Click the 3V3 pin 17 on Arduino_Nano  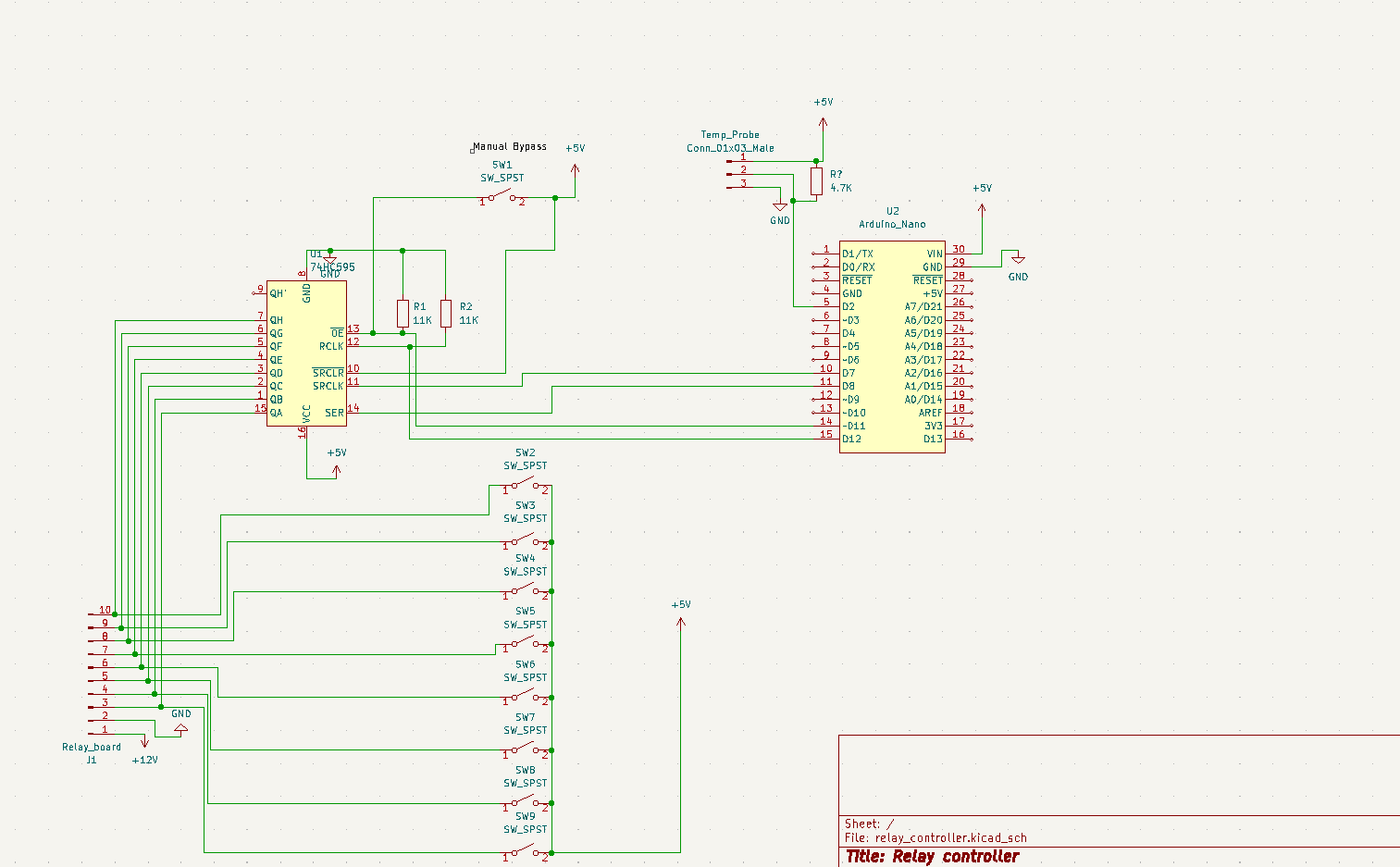click(x=959, y=426)
